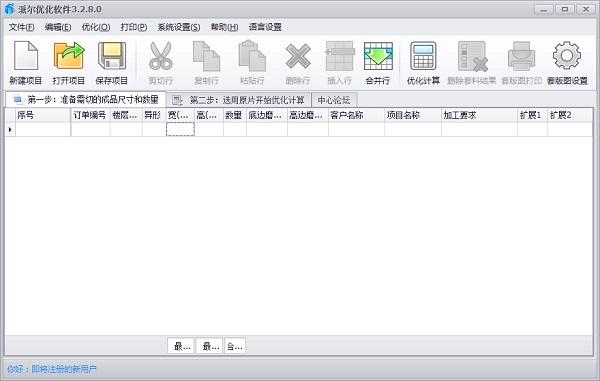The width and height of the screenshot is (600, 381).
Task: Click the 新建项目 new project icon
Action: coord(26,56)
